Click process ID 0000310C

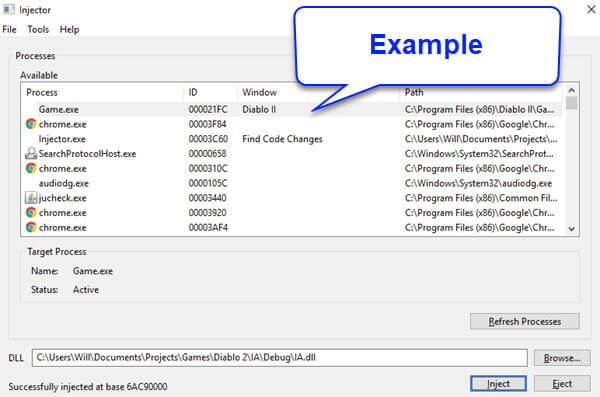point(208,168)
